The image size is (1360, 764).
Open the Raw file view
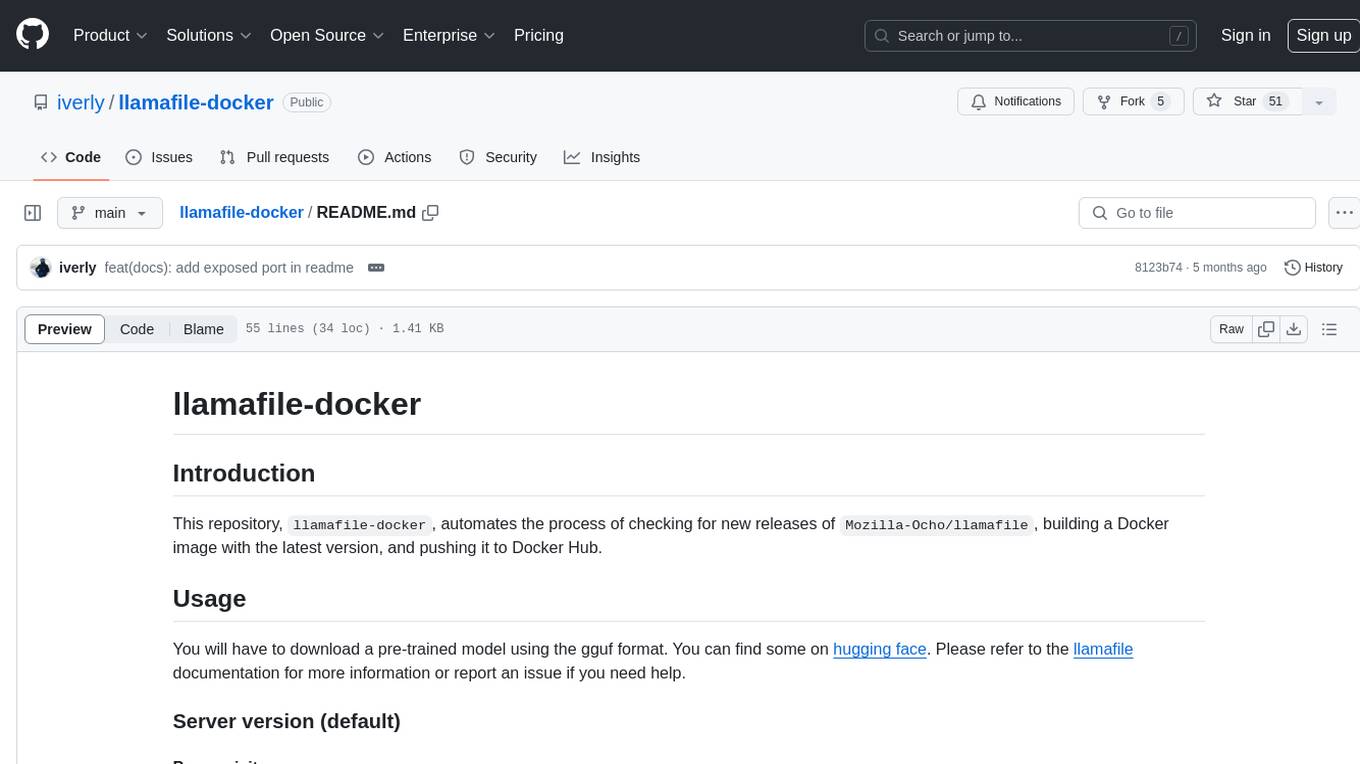click(x=1231, y=329)
